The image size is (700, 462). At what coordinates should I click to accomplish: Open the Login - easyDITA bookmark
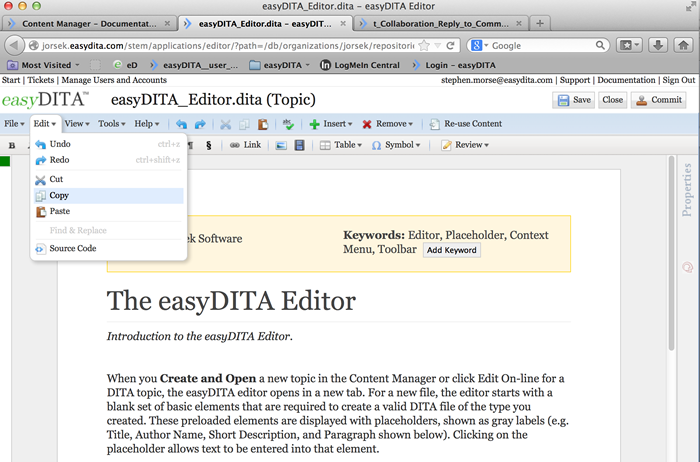(x=454, y=65)
